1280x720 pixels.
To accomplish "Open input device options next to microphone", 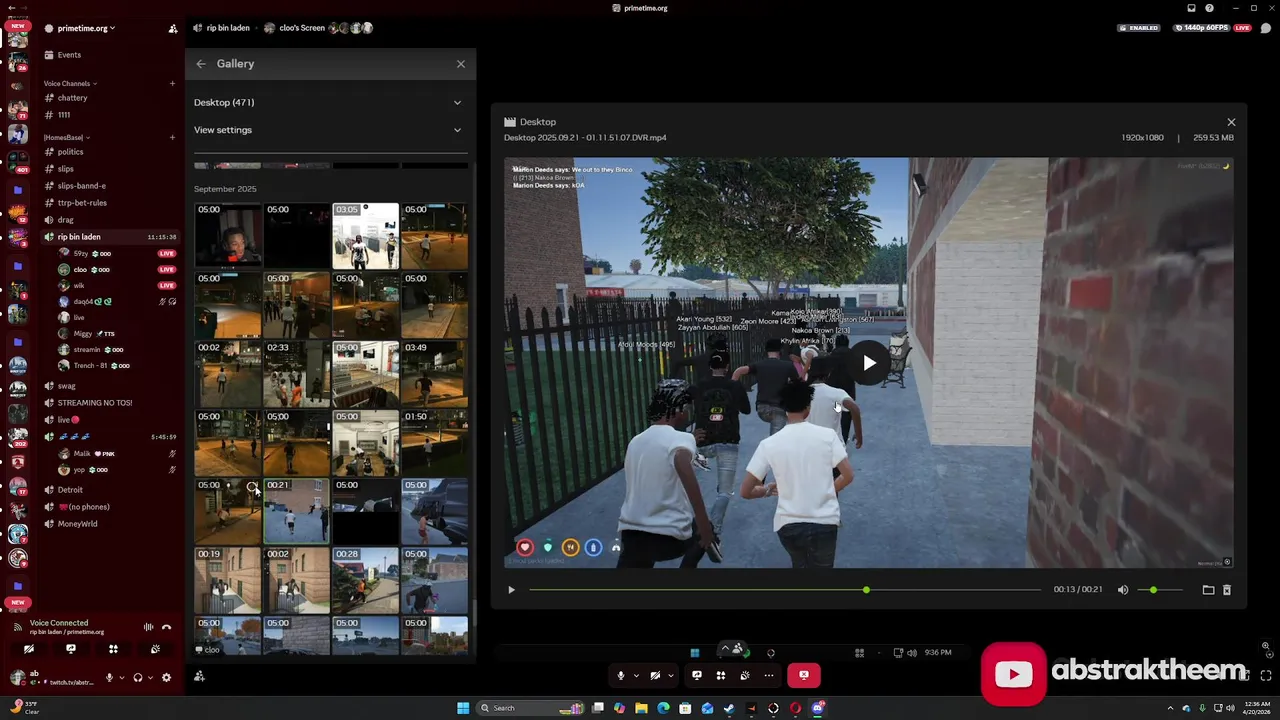I will (122, 677).
